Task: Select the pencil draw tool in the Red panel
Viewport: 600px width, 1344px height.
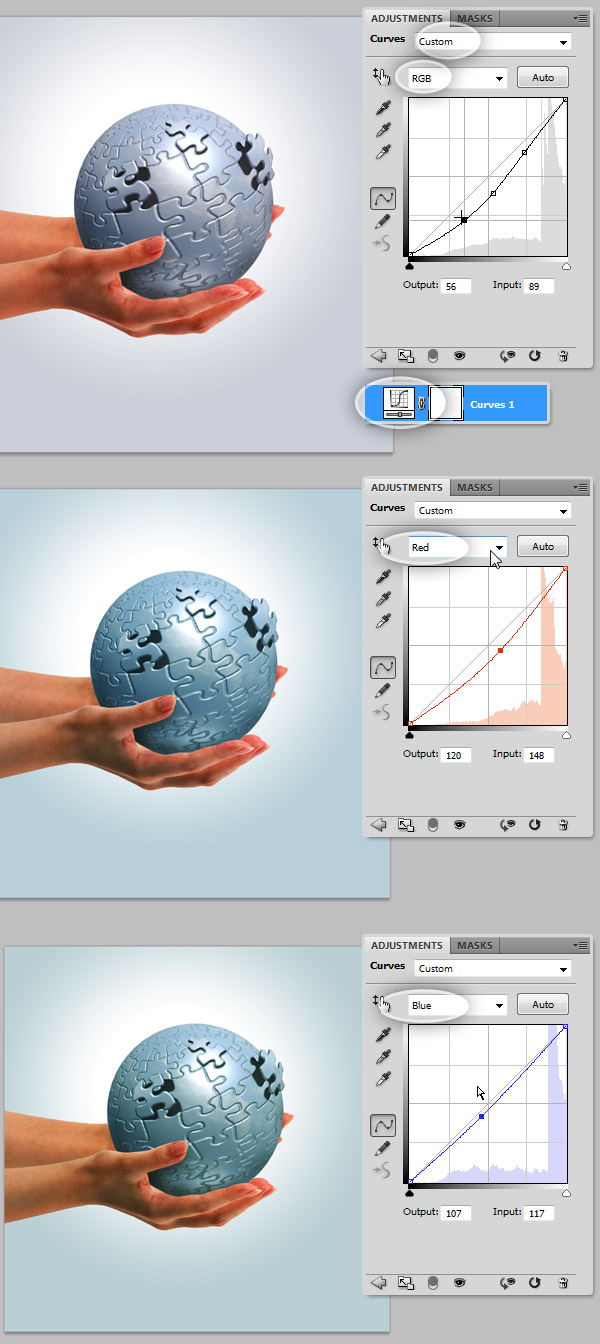Action: pyautogui.click(x=383, y=689)
